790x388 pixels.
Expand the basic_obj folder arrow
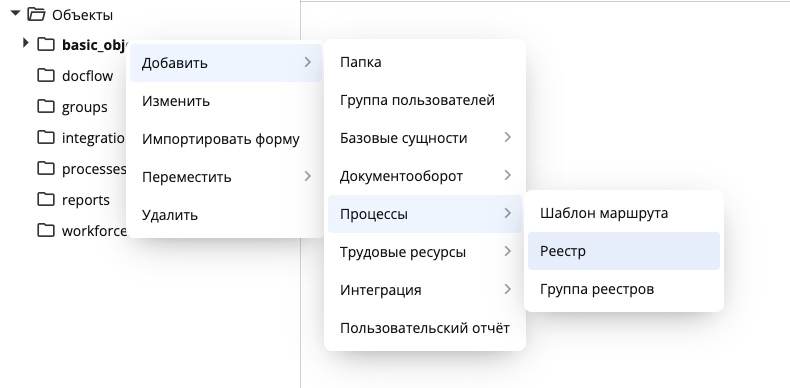pyautogui.click(x=26, y=43)
